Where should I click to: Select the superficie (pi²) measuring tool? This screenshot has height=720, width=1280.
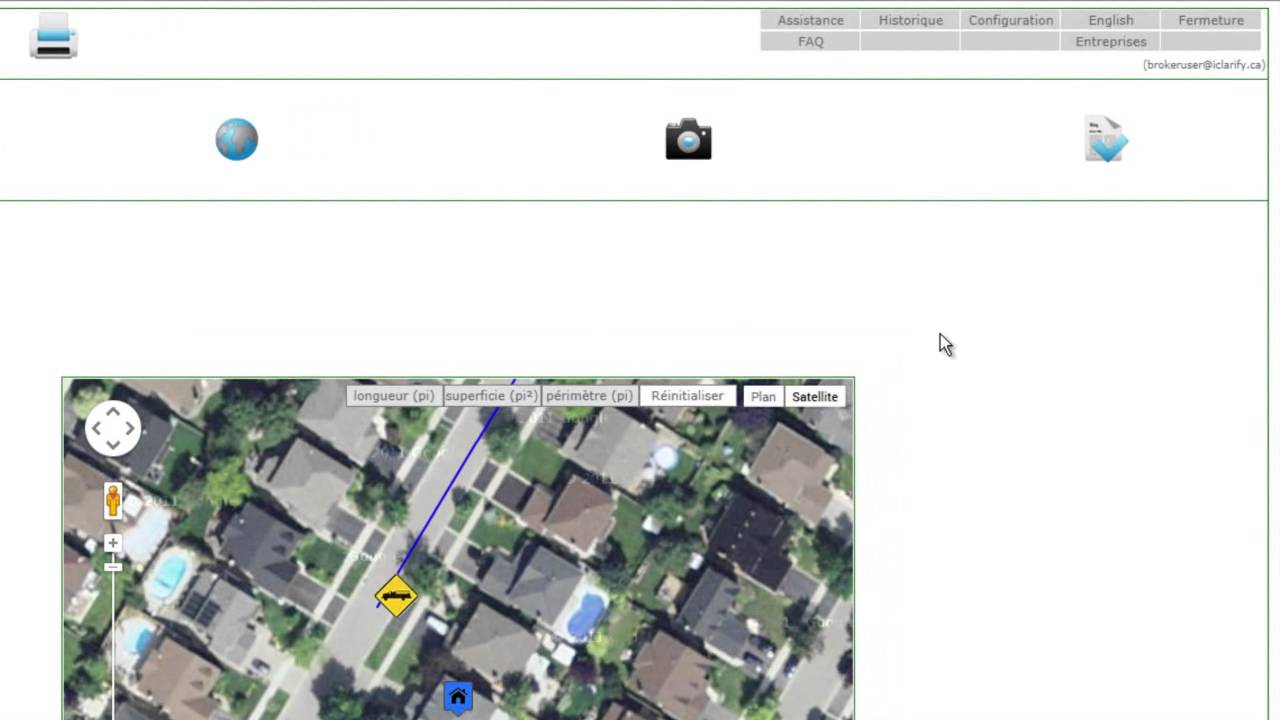pos(491,396)
